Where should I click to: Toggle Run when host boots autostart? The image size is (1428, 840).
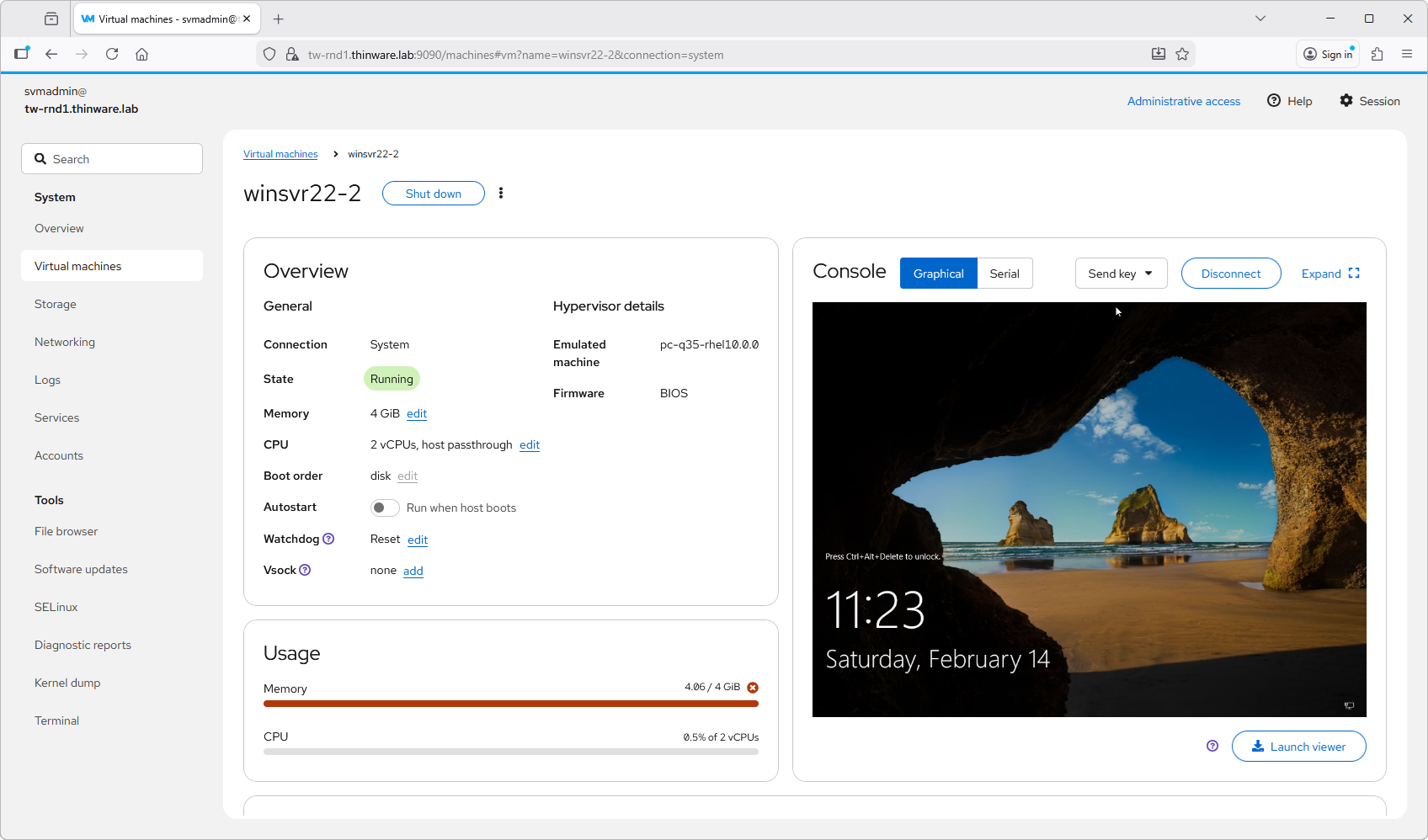(x=385, y=508)
